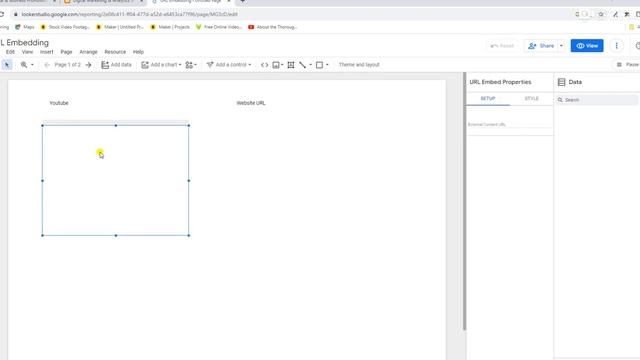Screen dimensions: 640x360
Task: Open the Insert menu
Action: 47,52
